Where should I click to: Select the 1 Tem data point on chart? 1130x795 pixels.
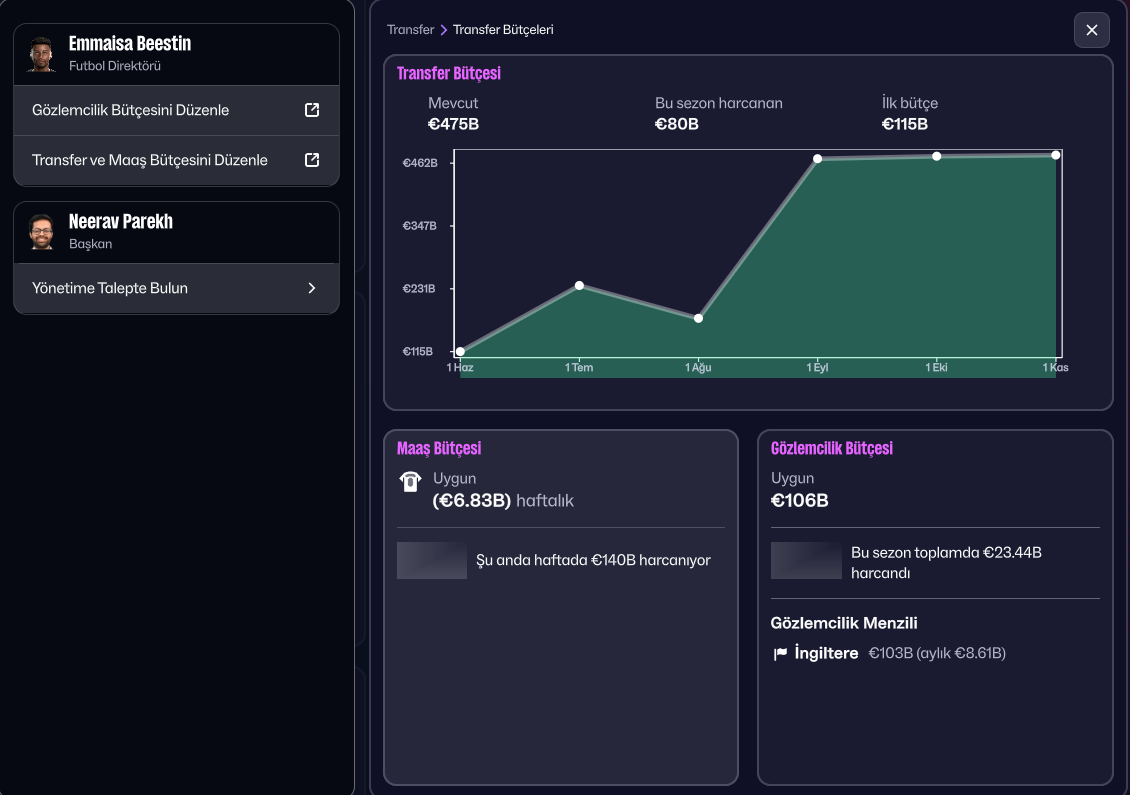[x=579, y=286]
